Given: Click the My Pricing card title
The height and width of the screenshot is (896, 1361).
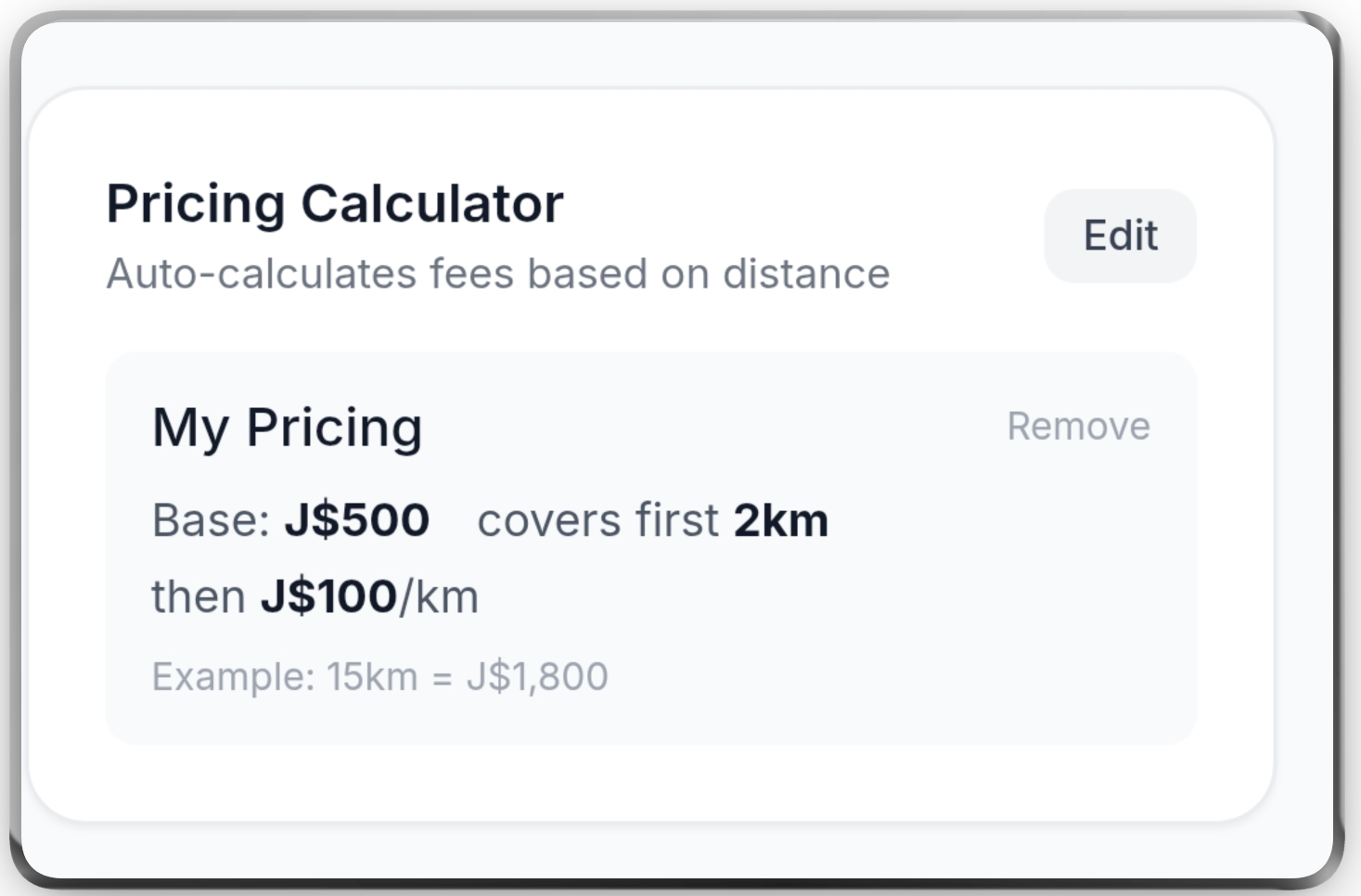Looking at the screenshot, I should click(x=288, y=428).
